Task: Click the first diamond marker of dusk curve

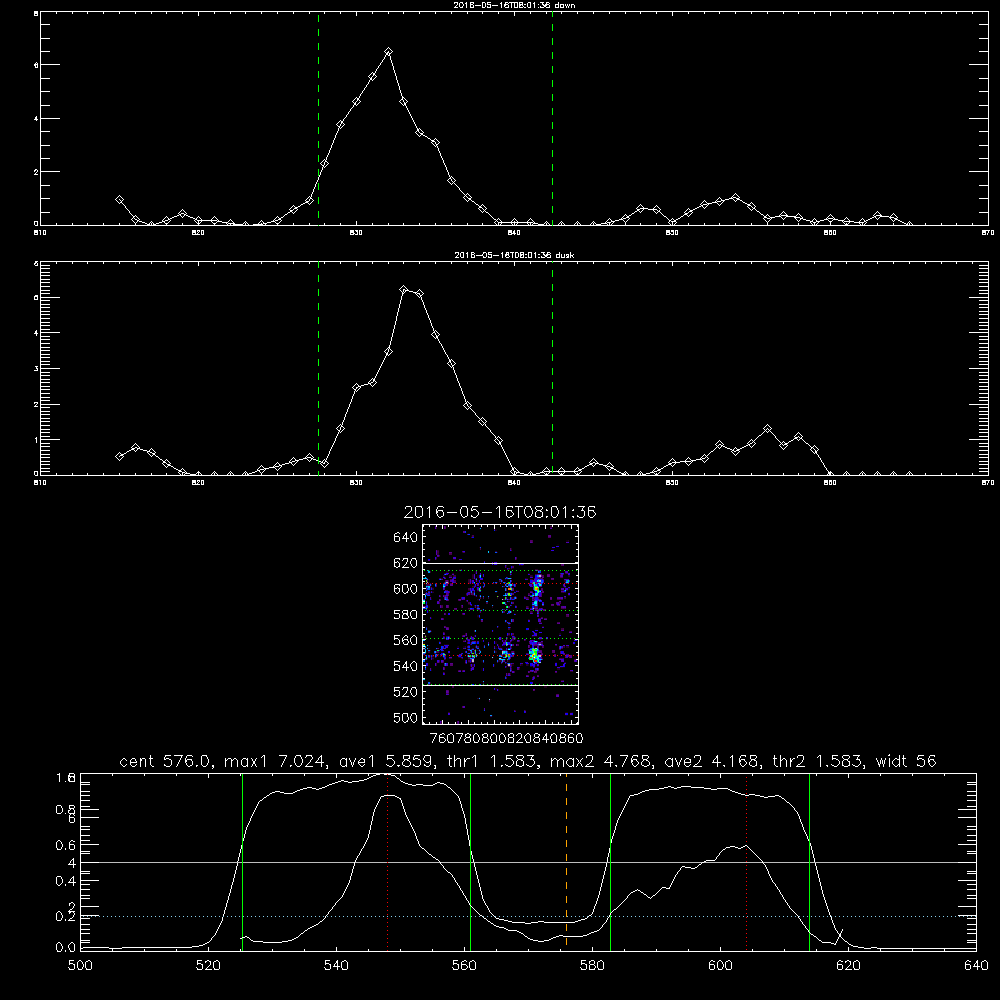Action: point(119,457)
